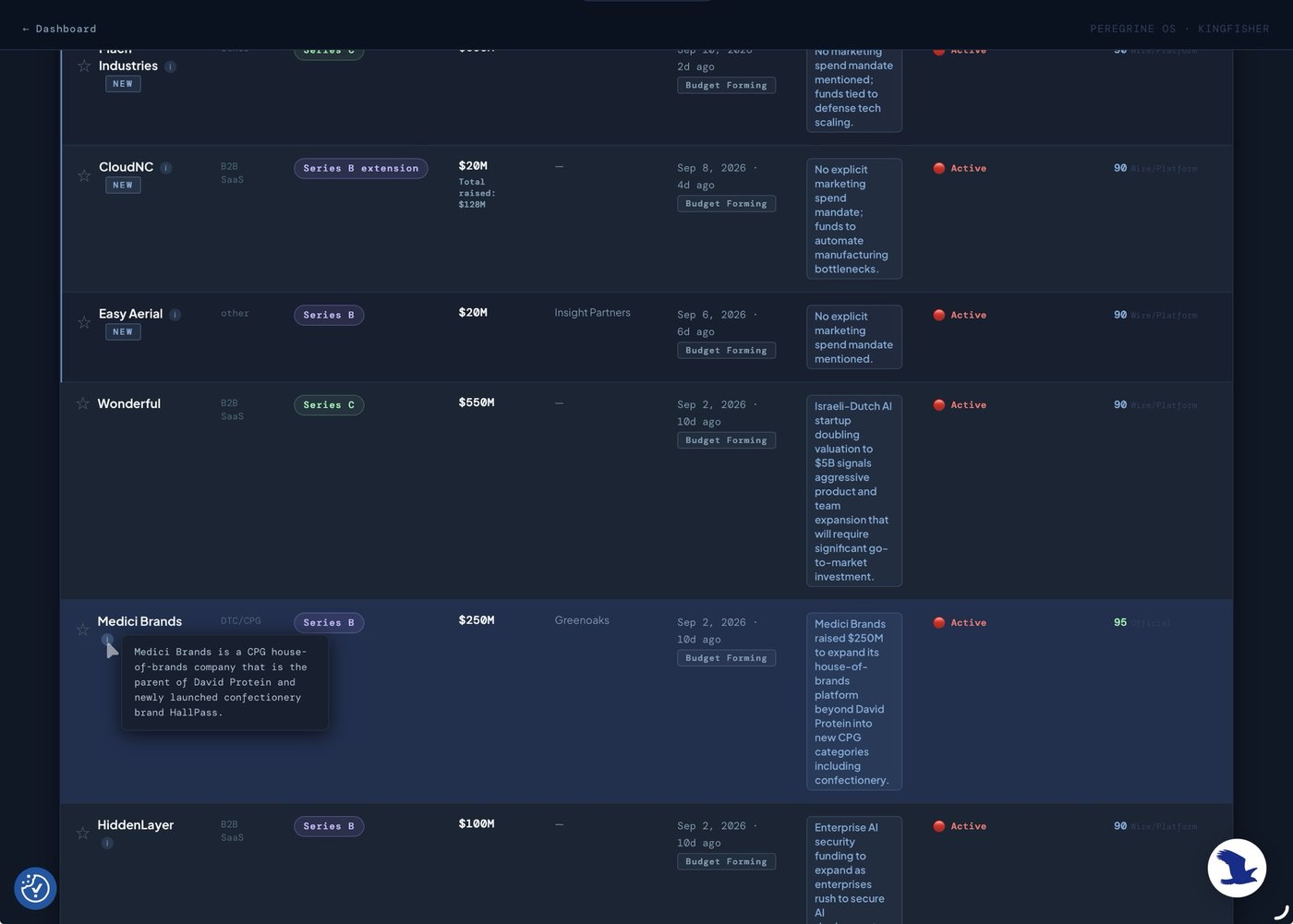Star the CloudNC row
Viewport: 1293px width, 924px height.
click(84, 174)
